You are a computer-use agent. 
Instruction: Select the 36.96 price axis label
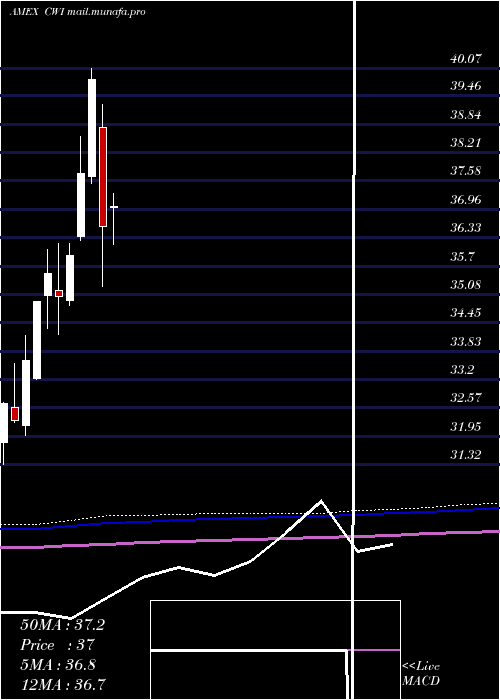466,200
